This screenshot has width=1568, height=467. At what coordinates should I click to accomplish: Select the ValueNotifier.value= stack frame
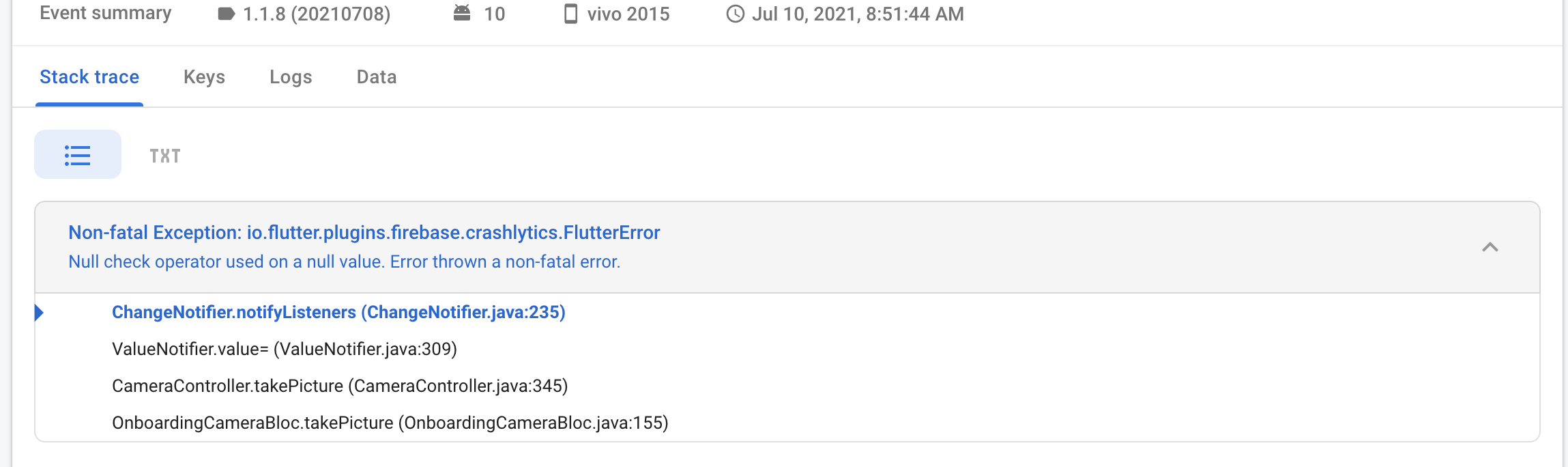point(285,349)
